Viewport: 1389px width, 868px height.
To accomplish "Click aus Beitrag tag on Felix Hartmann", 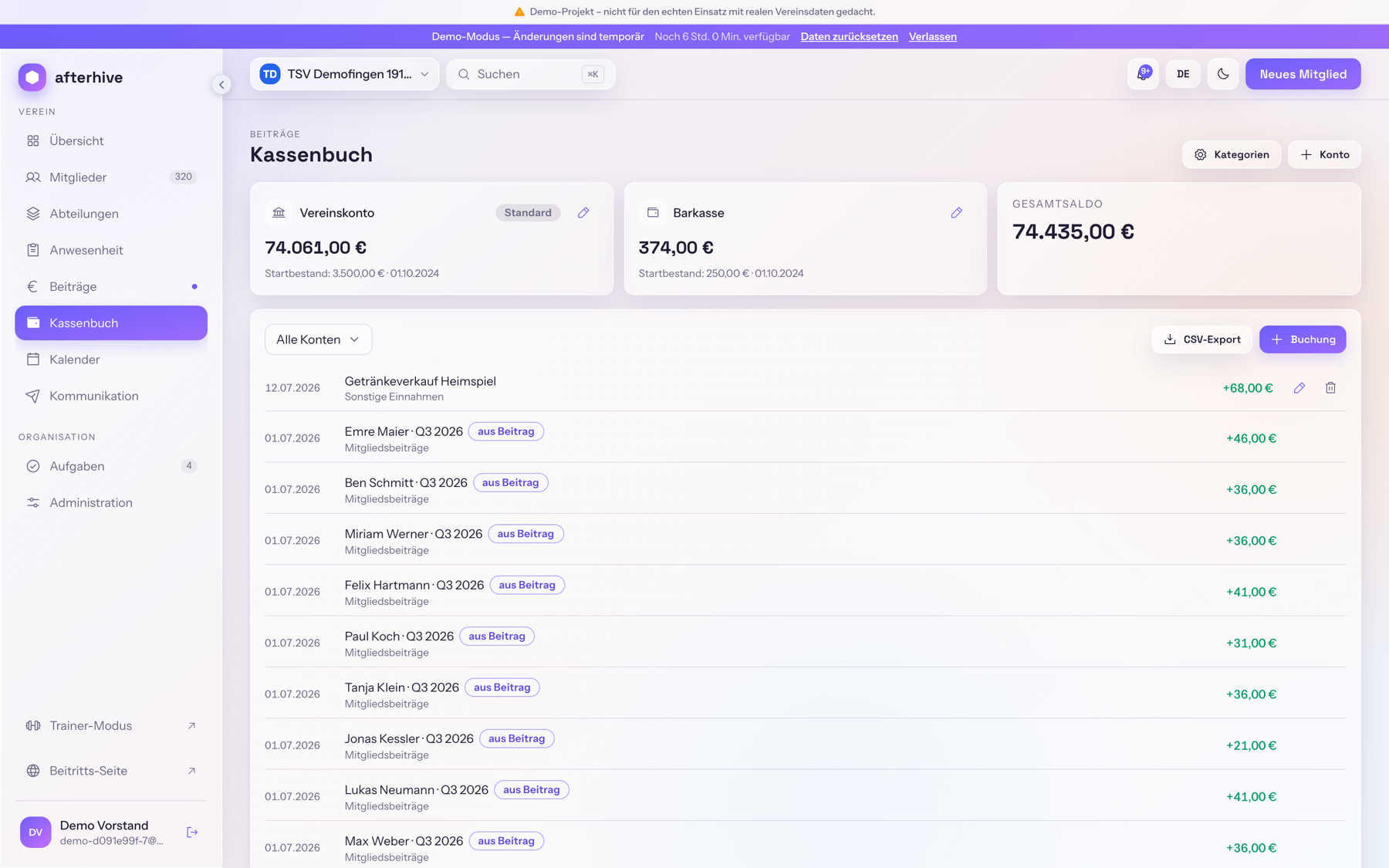I will (x=527, y=585).
